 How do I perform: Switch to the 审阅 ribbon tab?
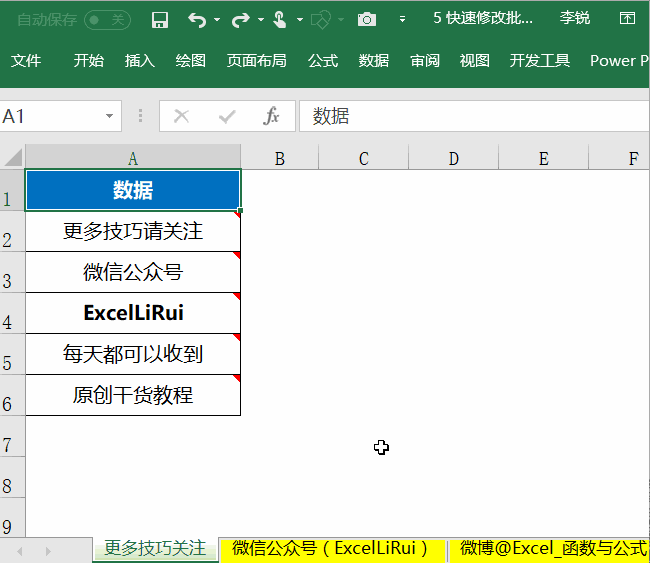coord(425,61)
